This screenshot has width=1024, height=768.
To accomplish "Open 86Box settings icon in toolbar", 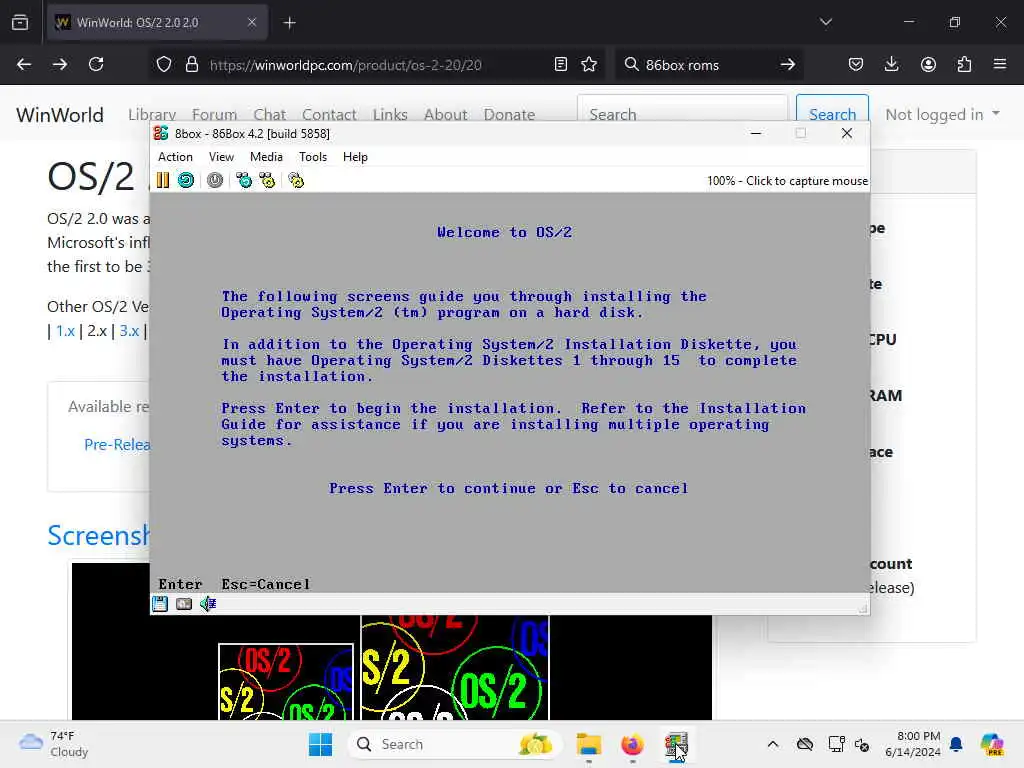I will coord(296,180).
